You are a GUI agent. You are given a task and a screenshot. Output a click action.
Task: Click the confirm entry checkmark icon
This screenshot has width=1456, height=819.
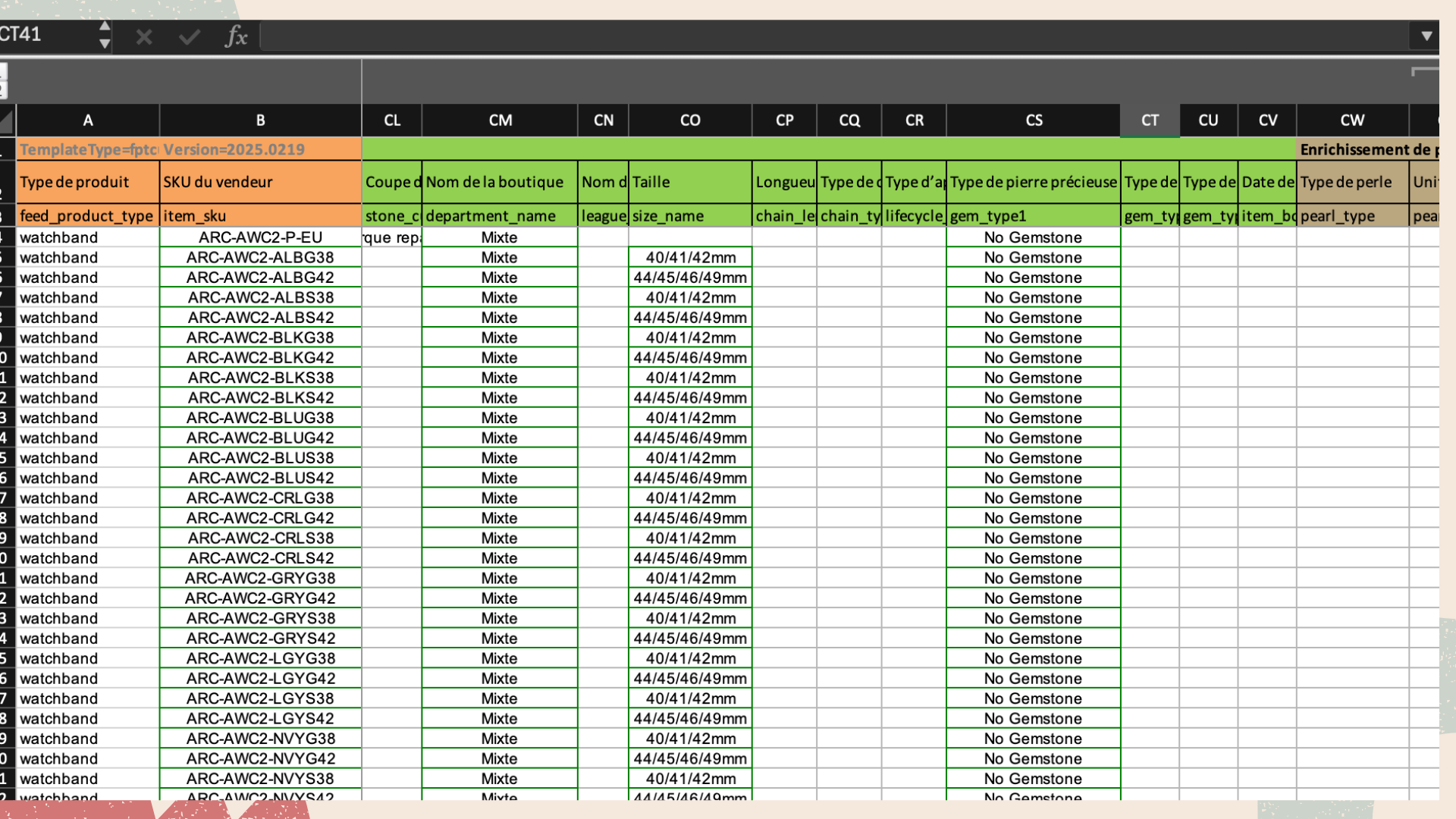(x=190, y=36)
